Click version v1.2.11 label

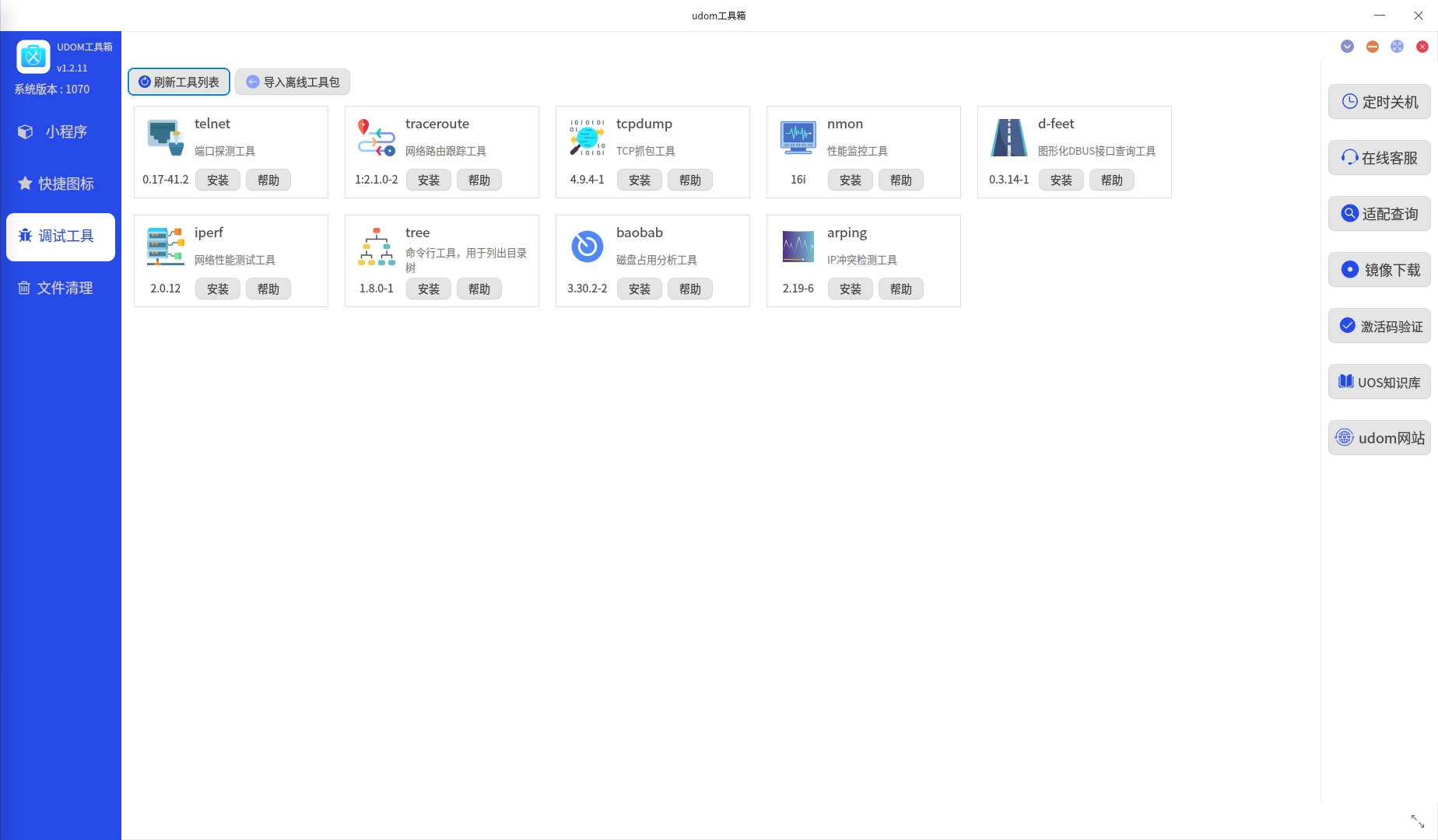(x=72, y=68)
